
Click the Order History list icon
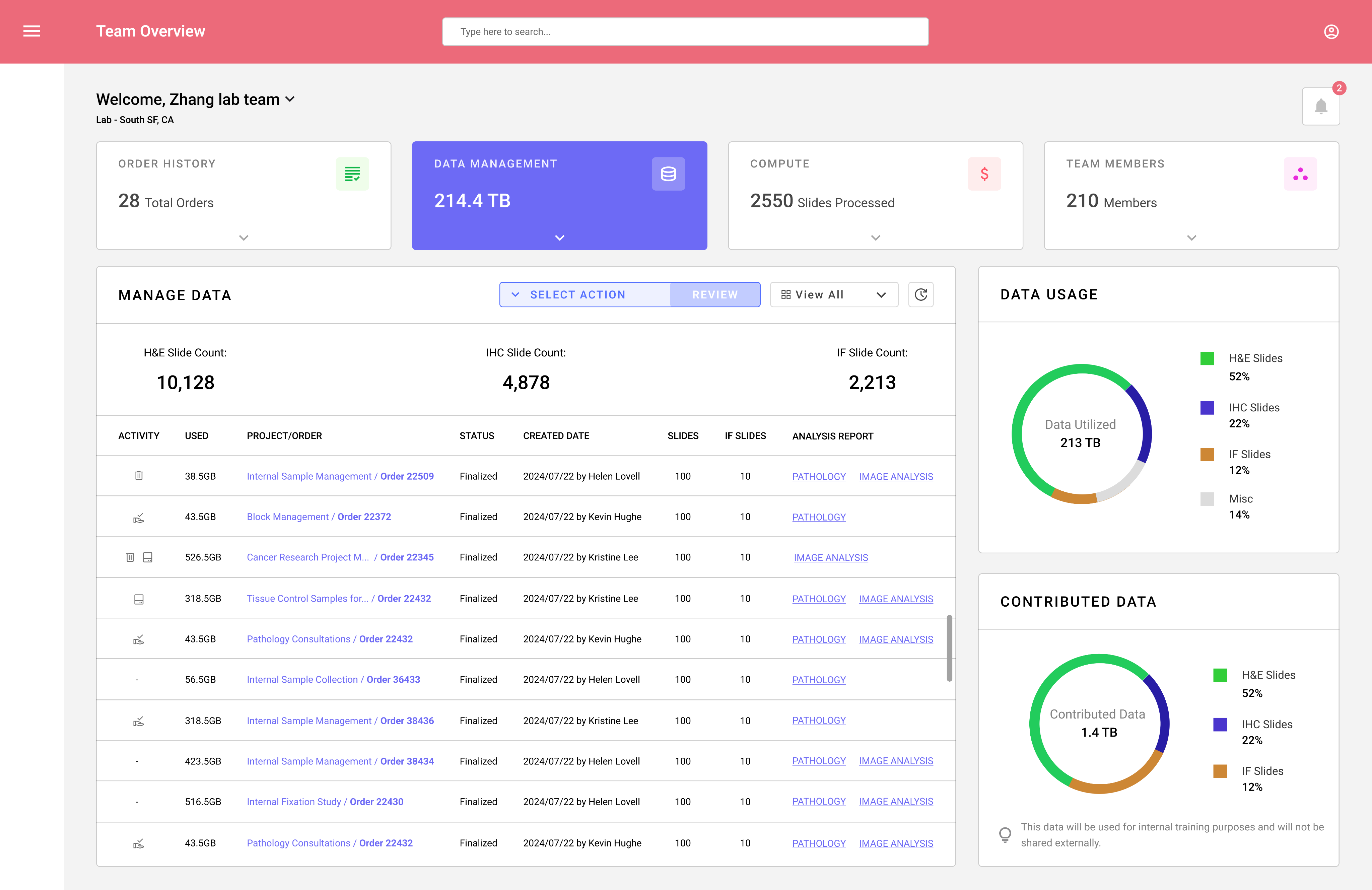(x=352, y=174)
